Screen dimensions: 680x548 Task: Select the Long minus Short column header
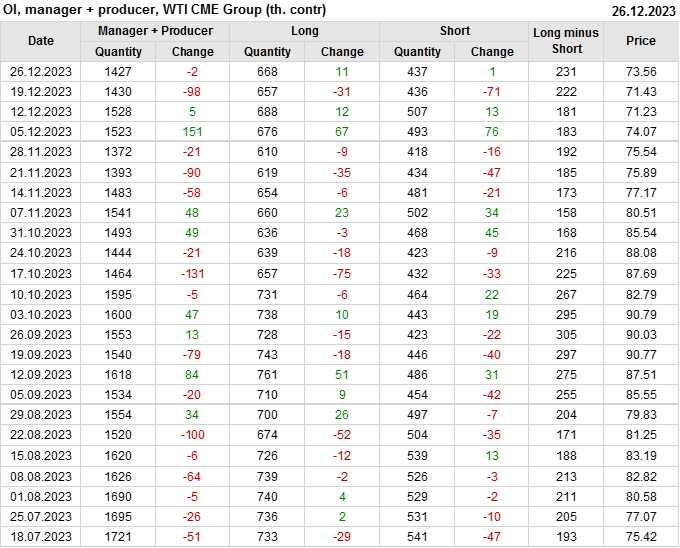[x=566, y=41]
